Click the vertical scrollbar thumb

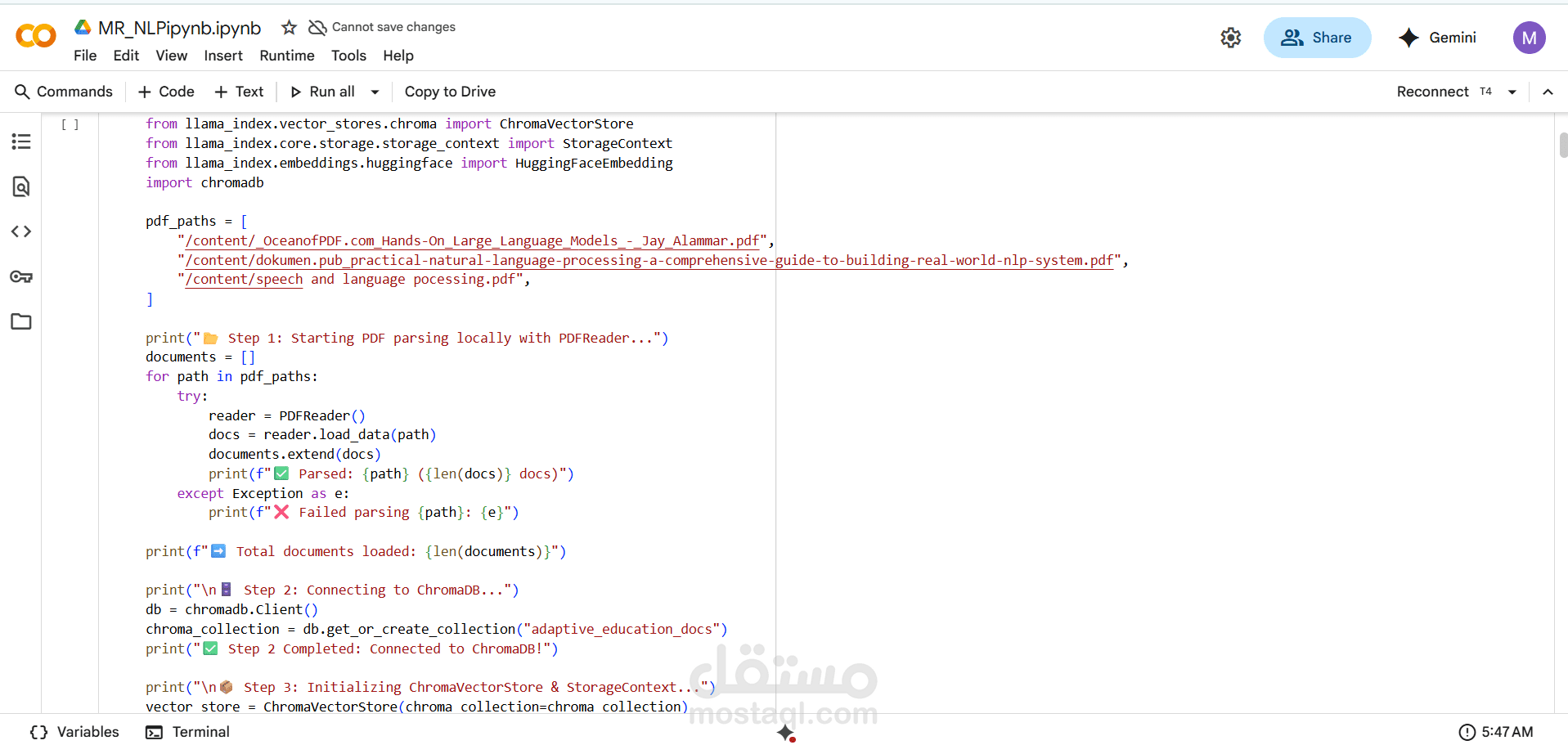[x=1563, y=145]
